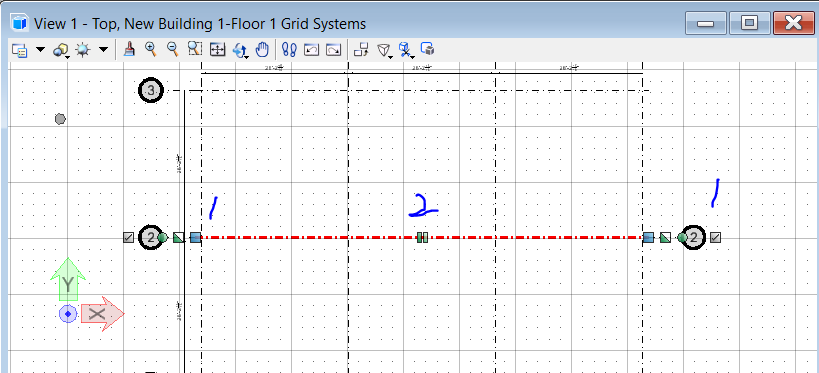Click the Adjust View Brightness sun icon

[83, 50]
